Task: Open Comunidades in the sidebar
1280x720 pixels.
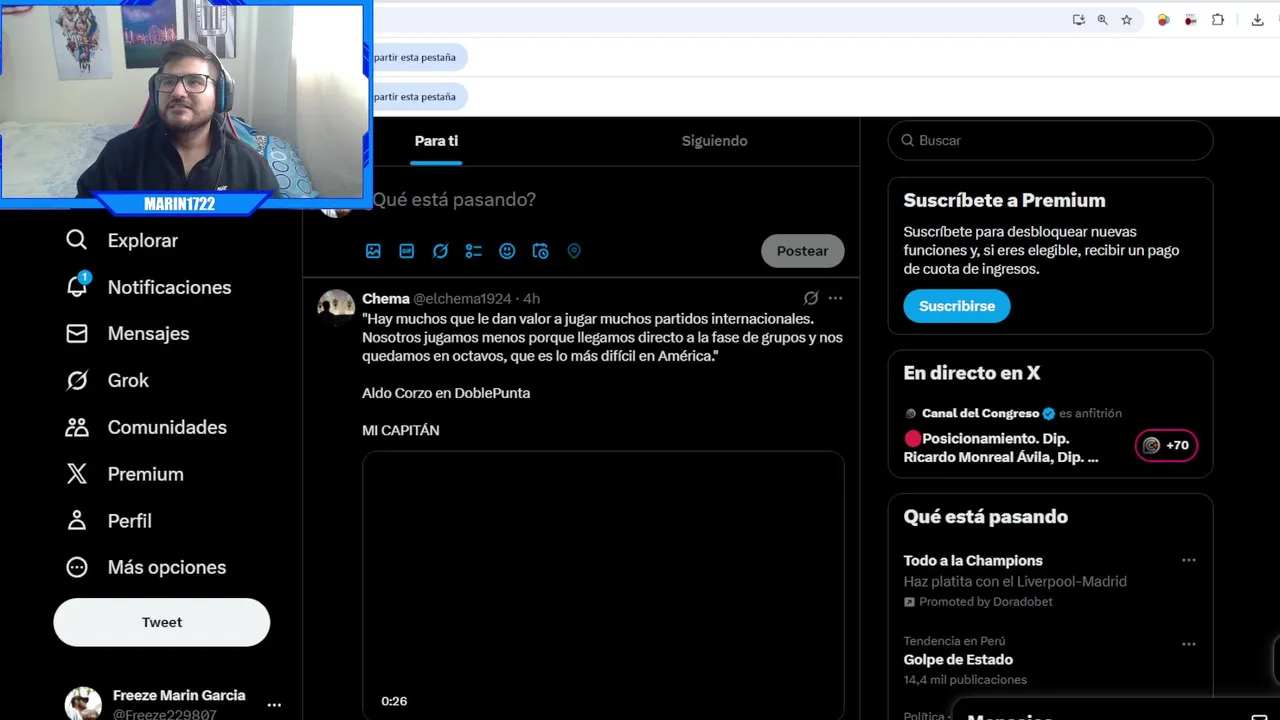Action: pos(146,427)
